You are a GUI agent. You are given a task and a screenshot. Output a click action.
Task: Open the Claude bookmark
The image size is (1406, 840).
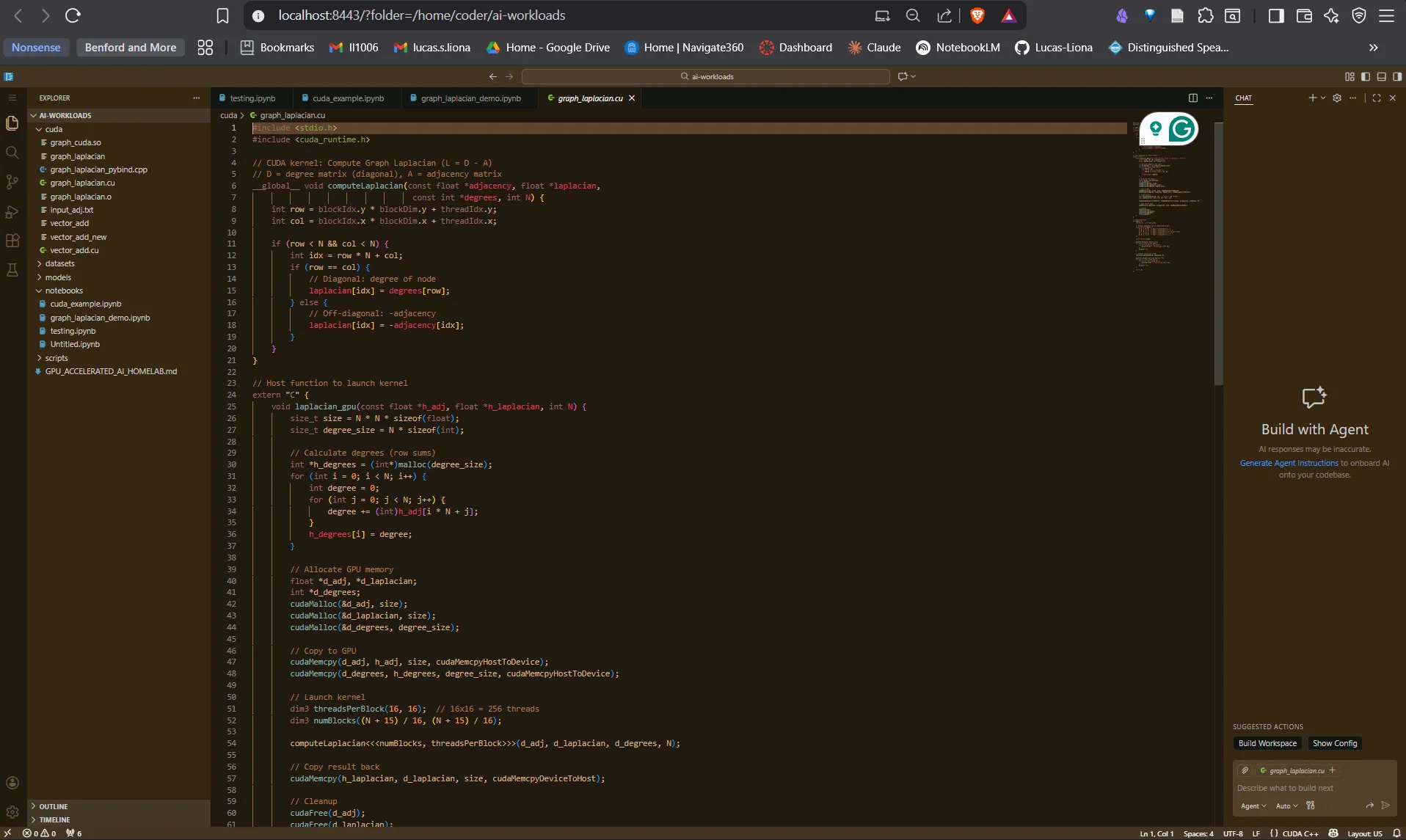tap(874, 48)
